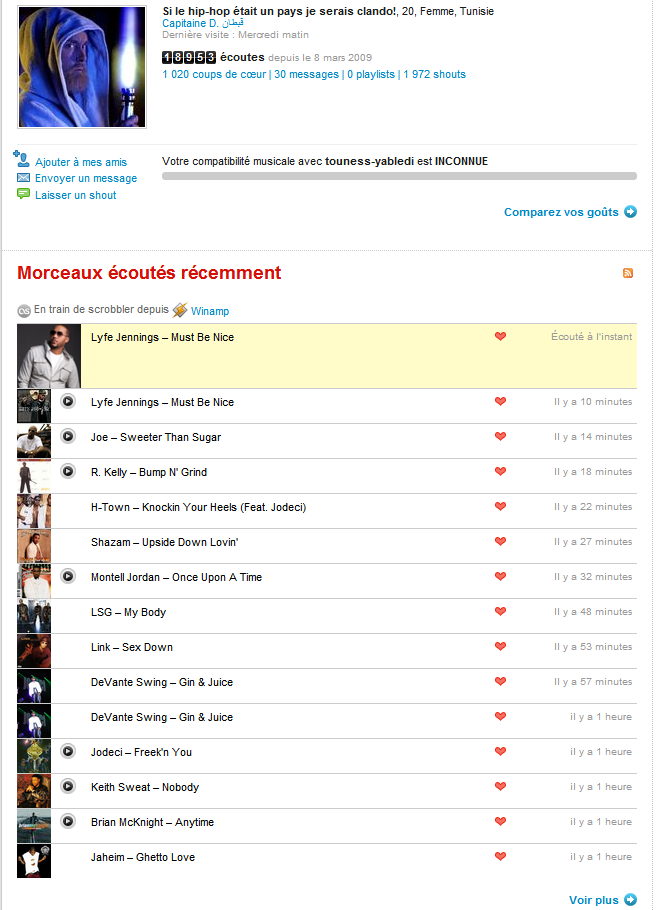Play Montell Jordan – Once Upon A Time
The image size is (657, 910).
pos(68,576)
